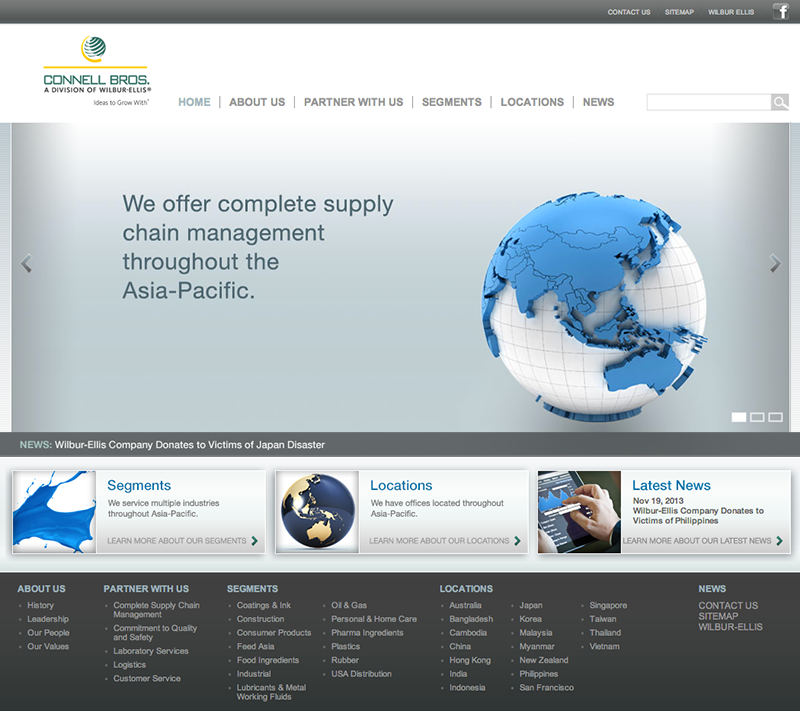Open Customer Service footer link
The height and width of the screenshot is (711, 800).
point(147,679)
